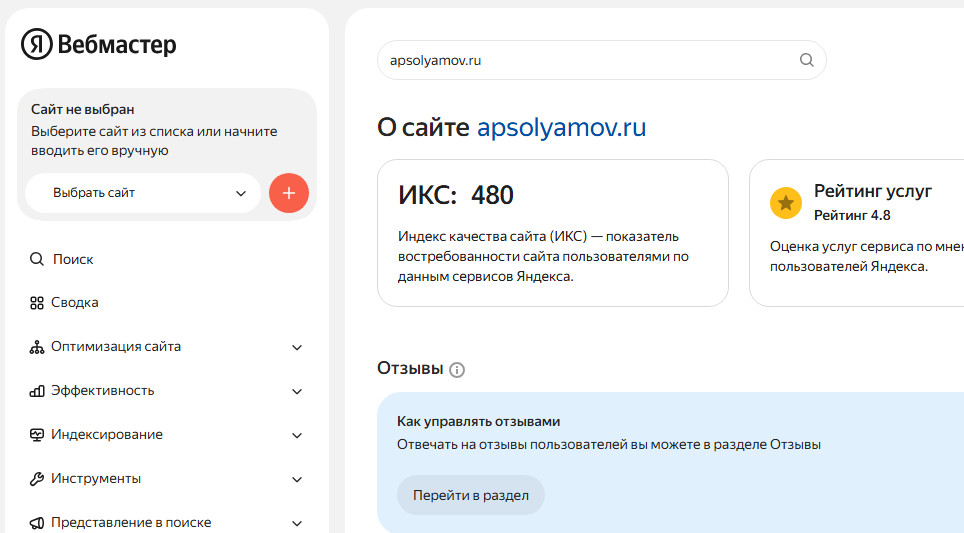This screenshot has height=533, width=964.
Task: Click the Как управлять отзывами heading
Action: 478,422
